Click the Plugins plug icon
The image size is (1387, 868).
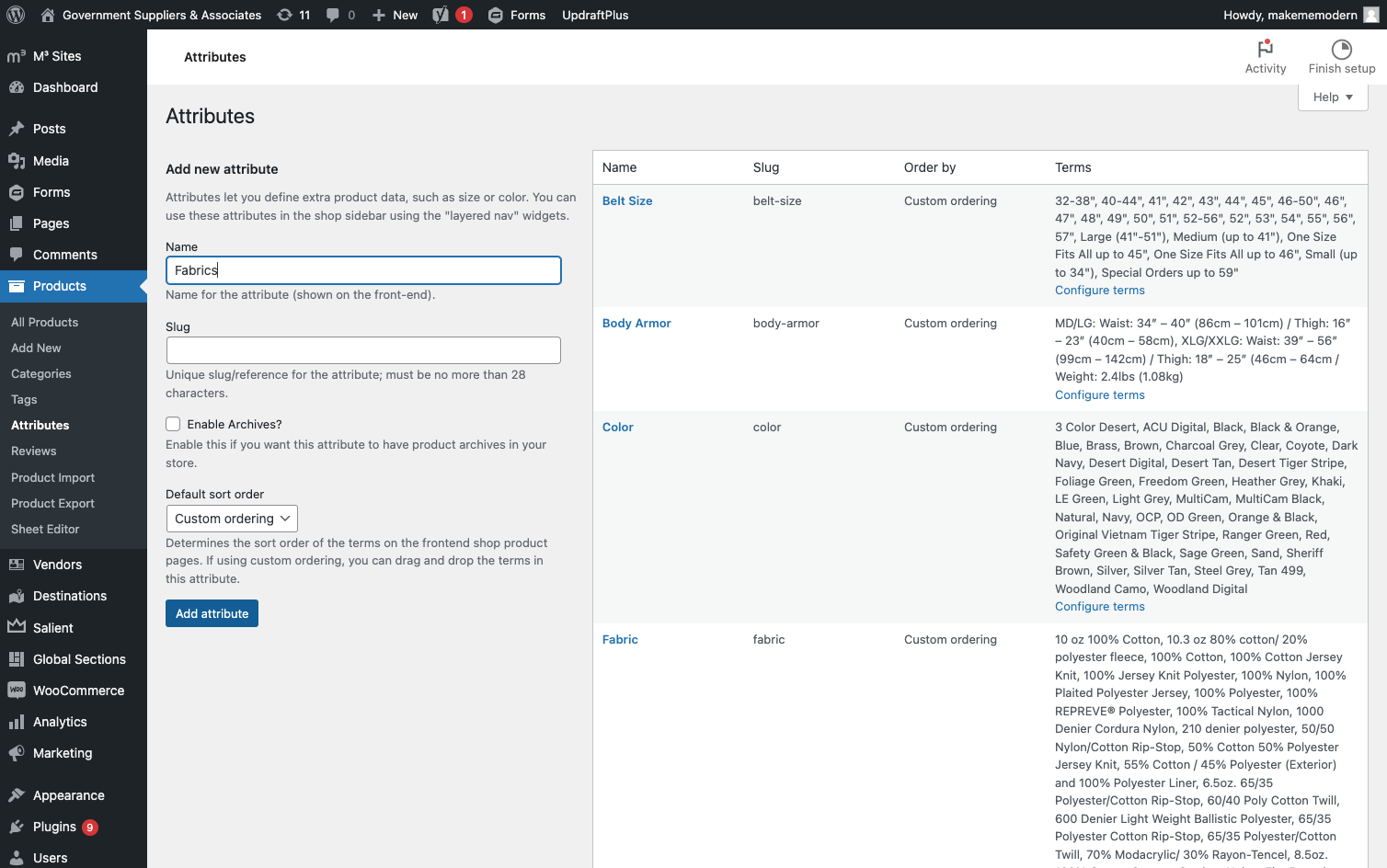(x=17, y=827)
